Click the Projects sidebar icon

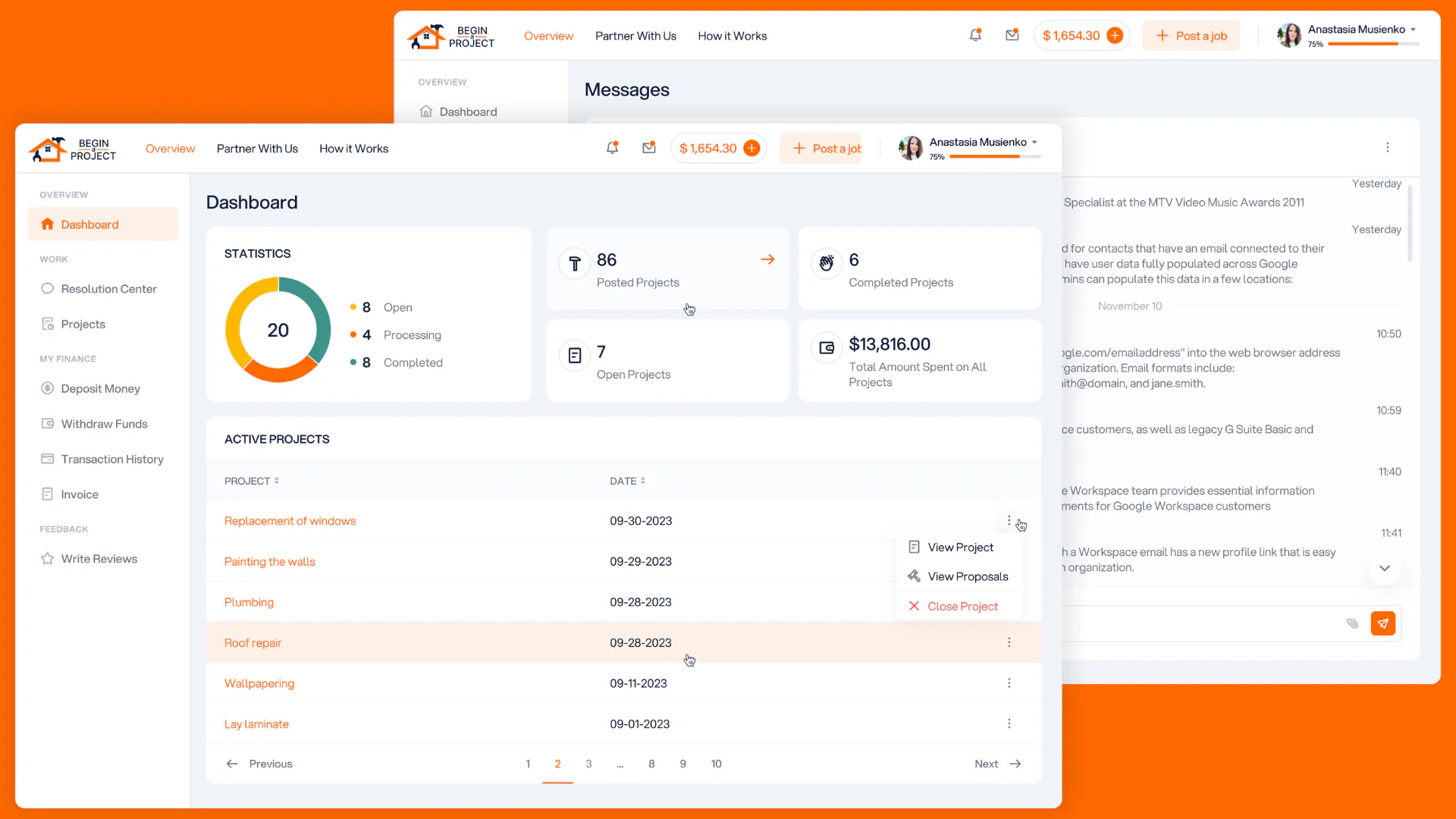tap(47, 324)
